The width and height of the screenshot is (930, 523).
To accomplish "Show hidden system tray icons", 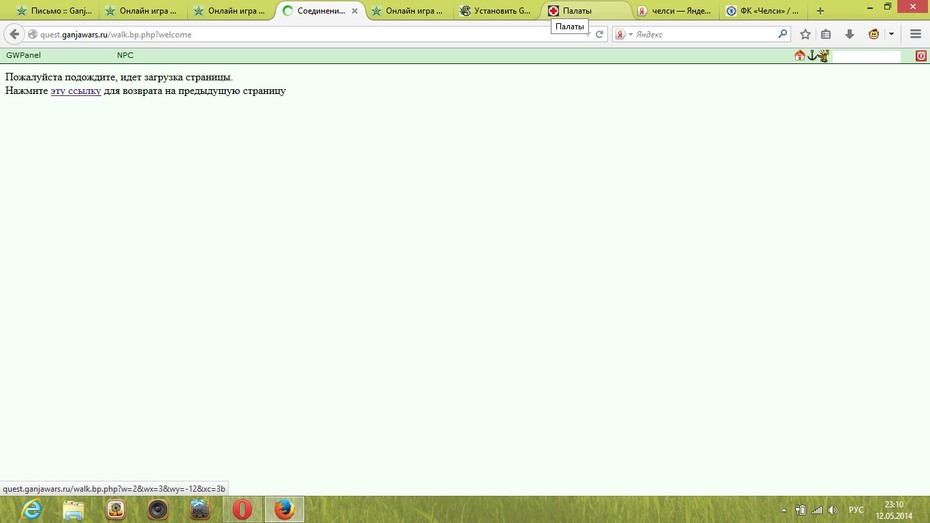I will 784,510.
